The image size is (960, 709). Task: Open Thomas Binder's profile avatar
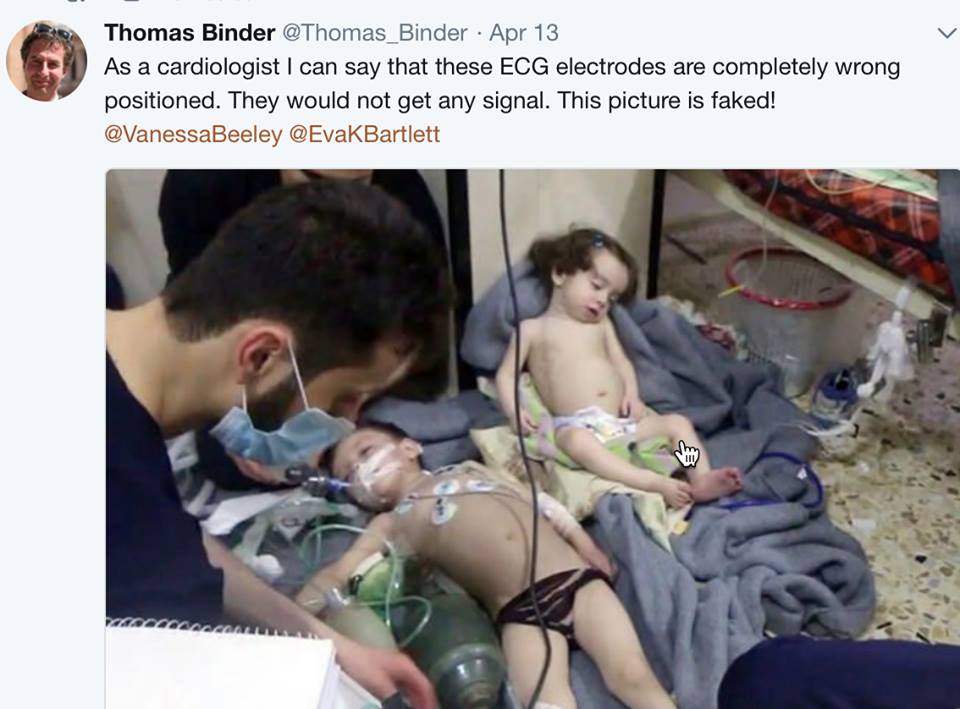click(47, 61)
